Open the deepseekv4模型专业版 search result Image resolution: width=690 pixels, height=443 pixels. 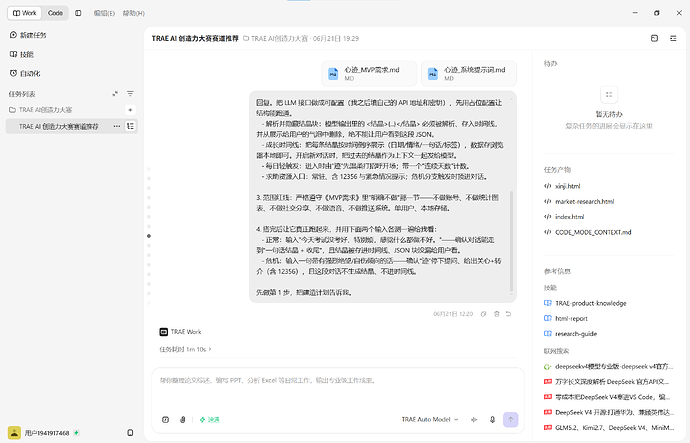point(609,366)
